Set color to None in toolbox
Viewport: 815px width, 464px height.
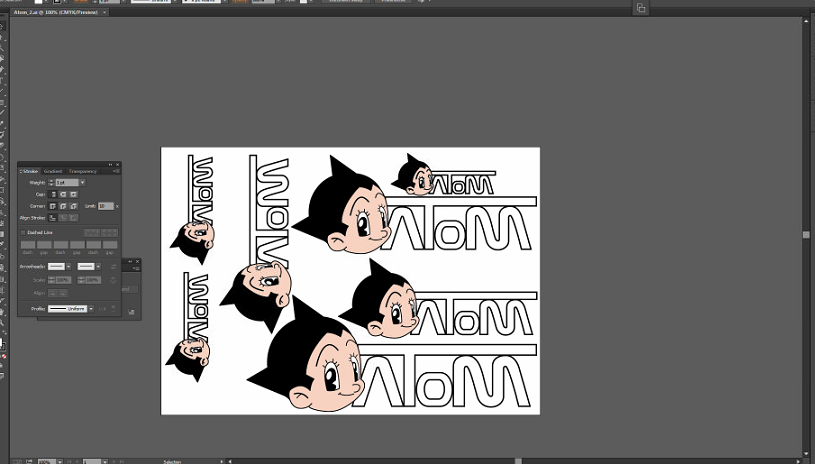click(4, 356)
